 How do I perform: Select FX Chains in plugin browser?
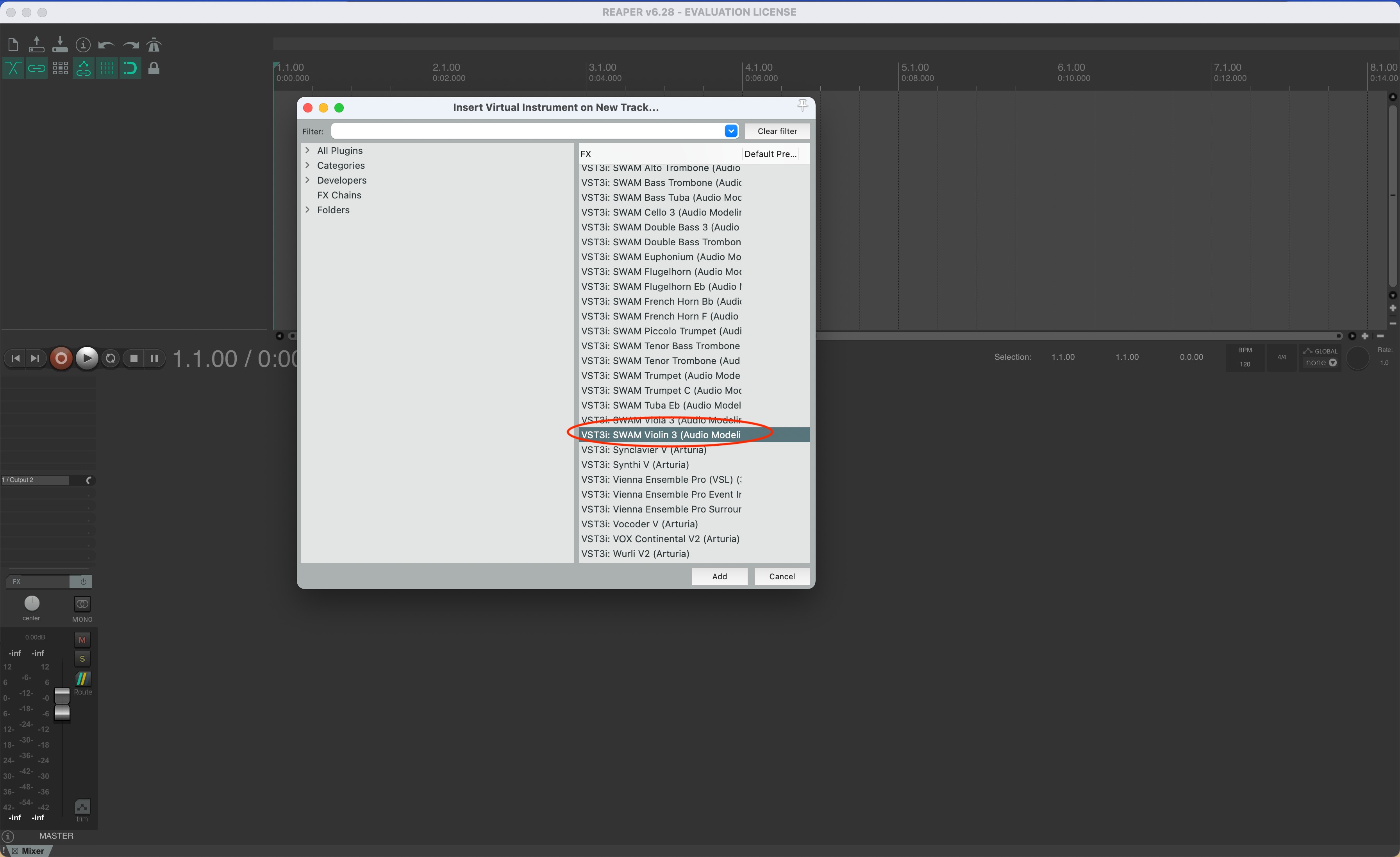[x=339, y=195]
